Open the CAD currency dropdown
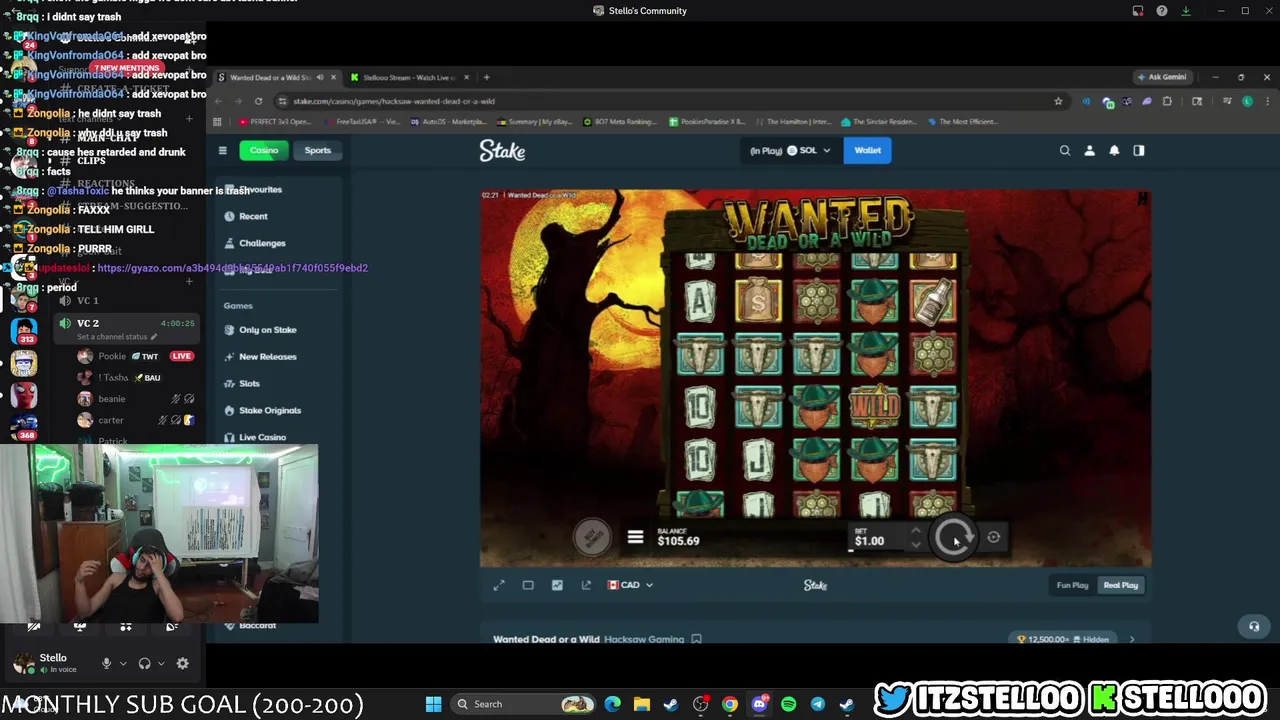Image resolution: width=1280 pixels, height=720 pixels. point(630,585)
